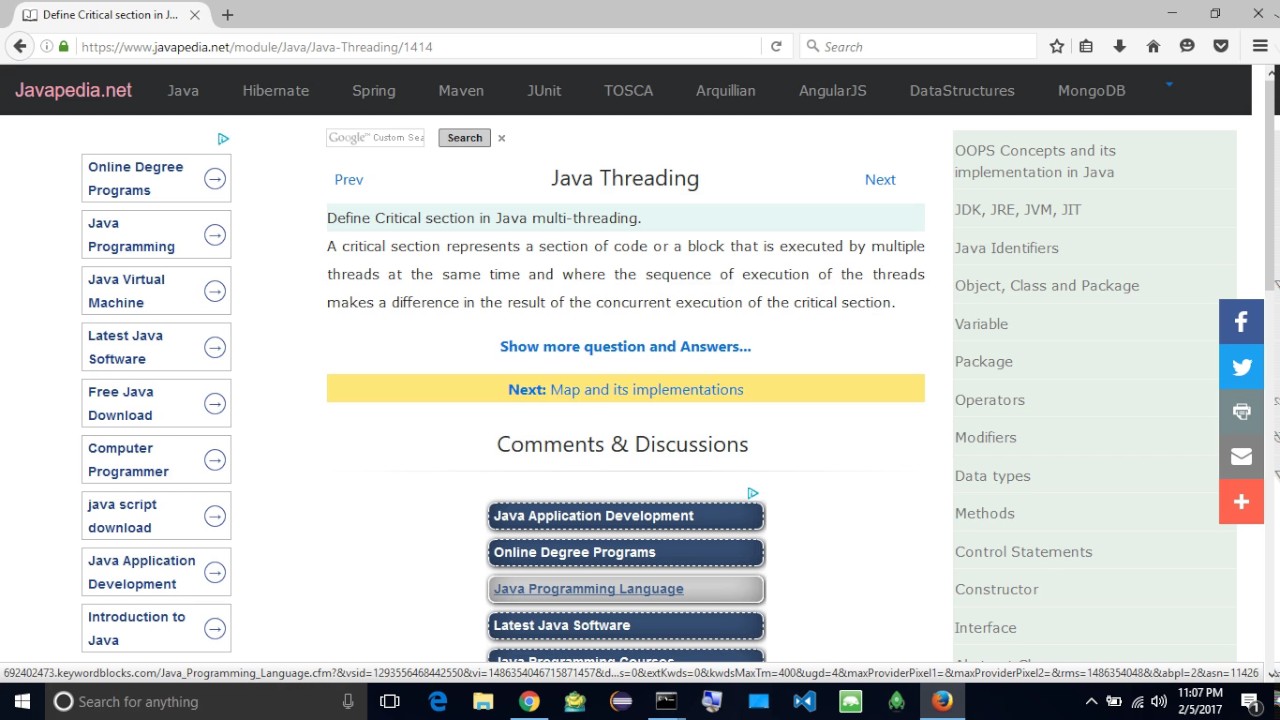Screen dimensions: 1280x720
Task: Show hidden system tray icons
Action: pos(1091,701)
